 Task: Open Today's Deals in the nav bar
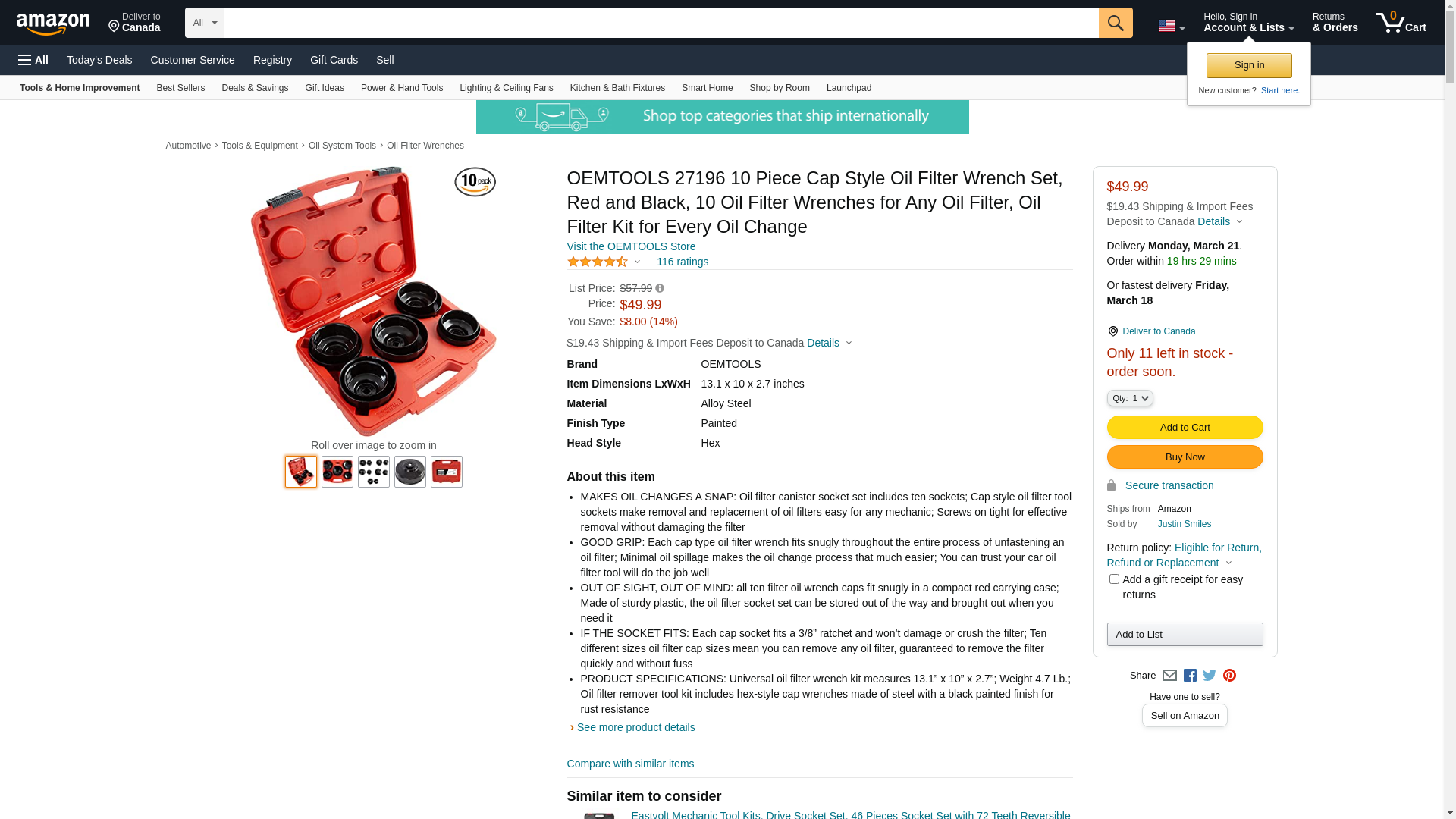99,60
